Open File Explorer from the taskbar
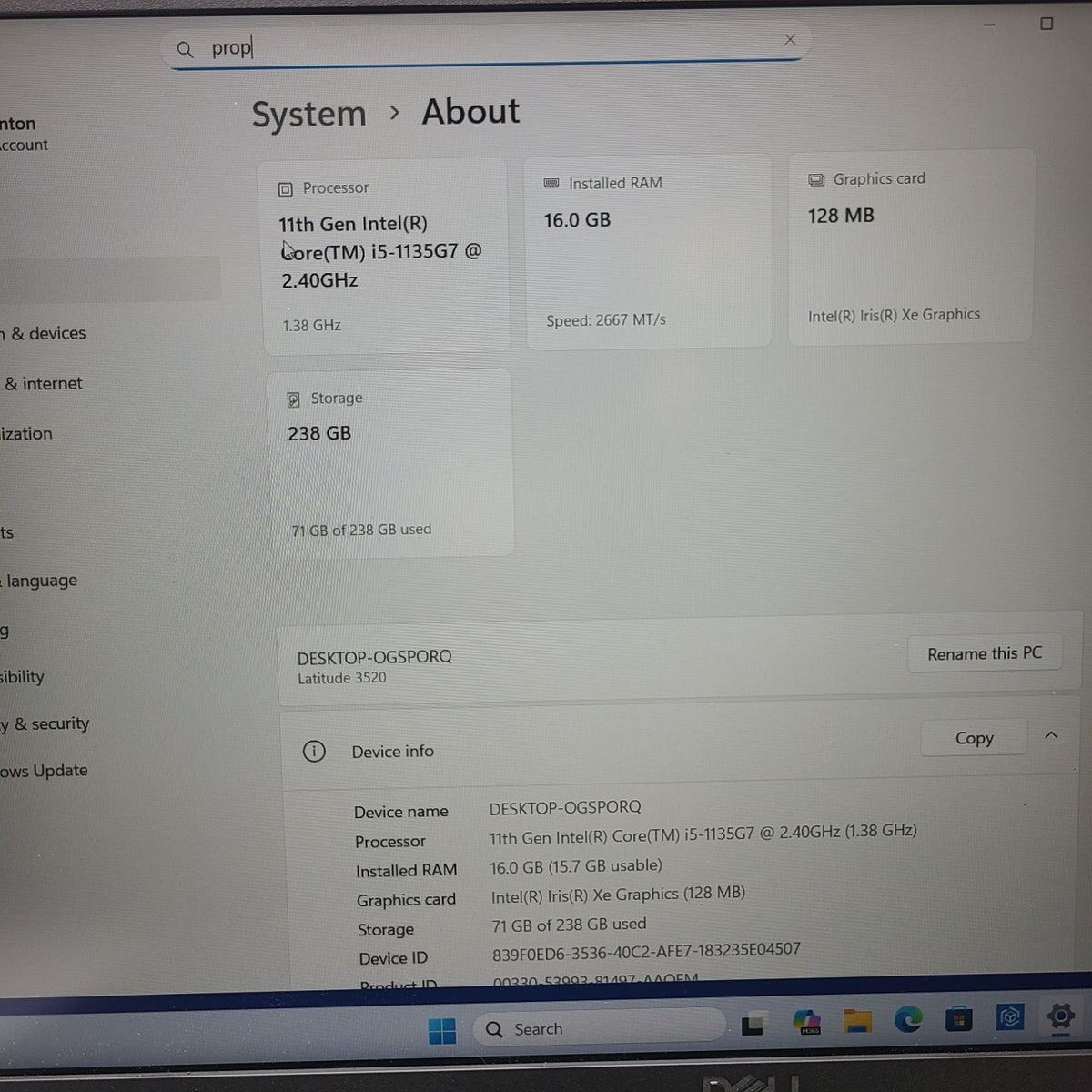This screenshot has width=1092, height=1092. [857, 1021]
